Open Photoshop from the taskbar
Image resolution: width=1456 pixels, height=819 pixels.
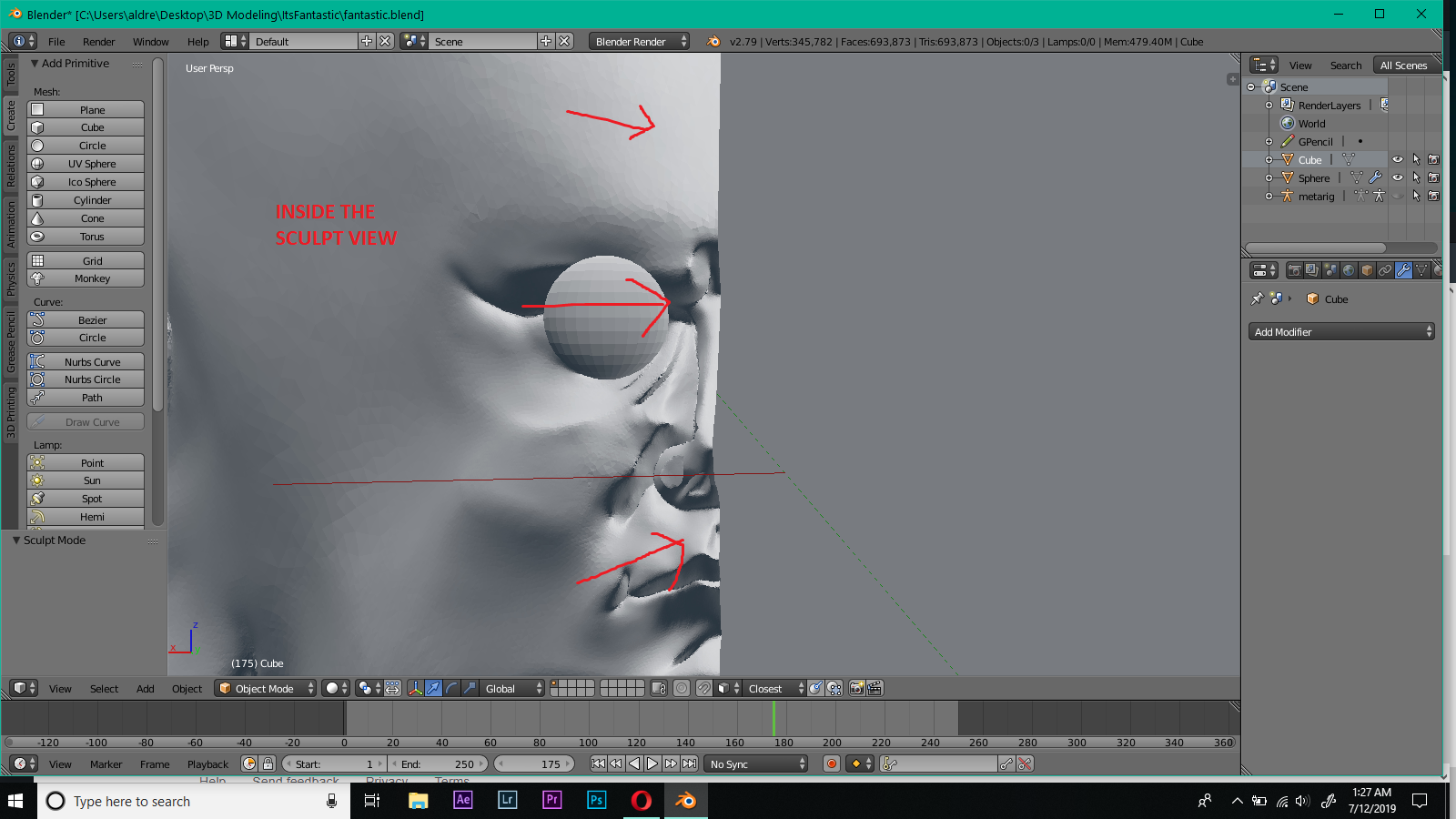coord(597,800)
